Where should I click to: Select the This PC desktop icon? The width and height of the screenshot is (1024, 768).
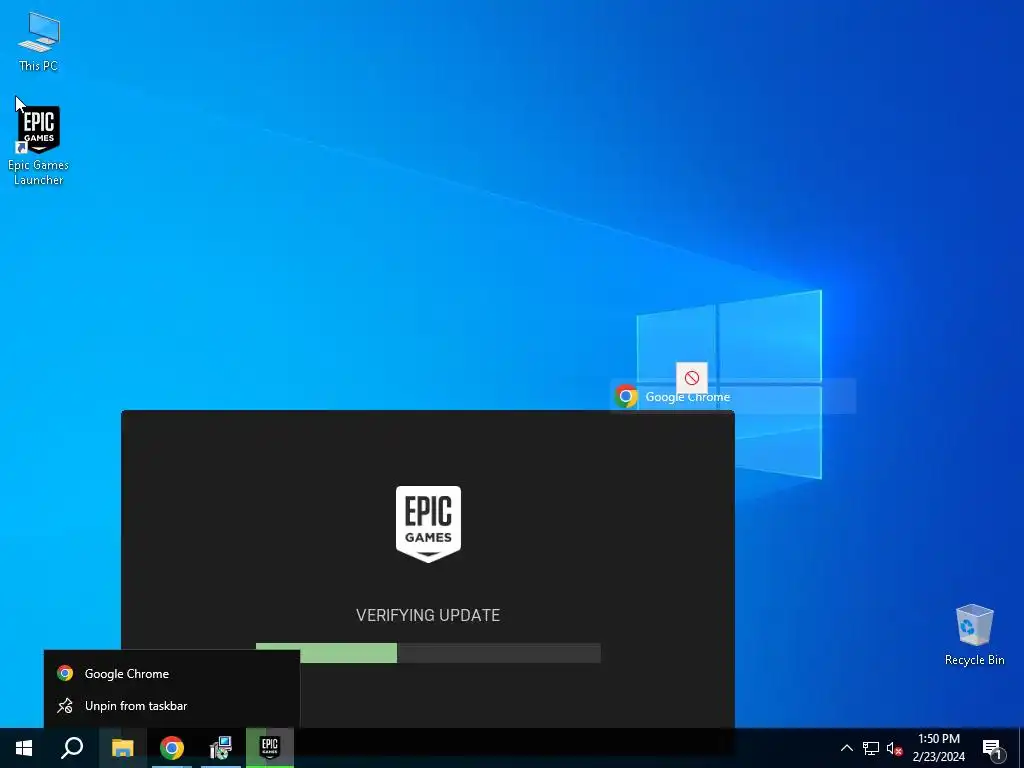click(x=39, y=40)
